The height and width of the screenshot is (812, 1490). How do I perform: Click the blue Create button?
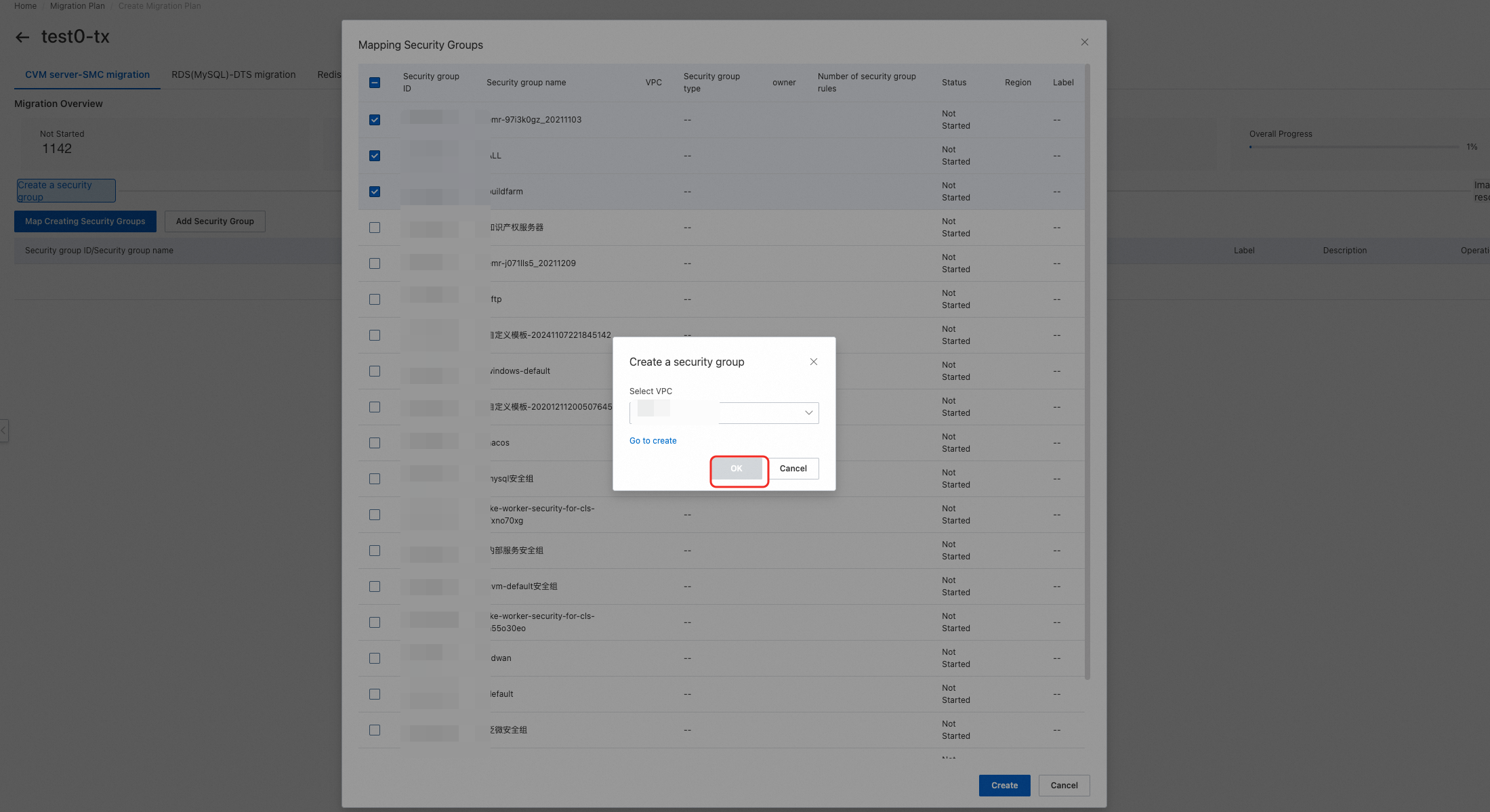pos(1004,786)
